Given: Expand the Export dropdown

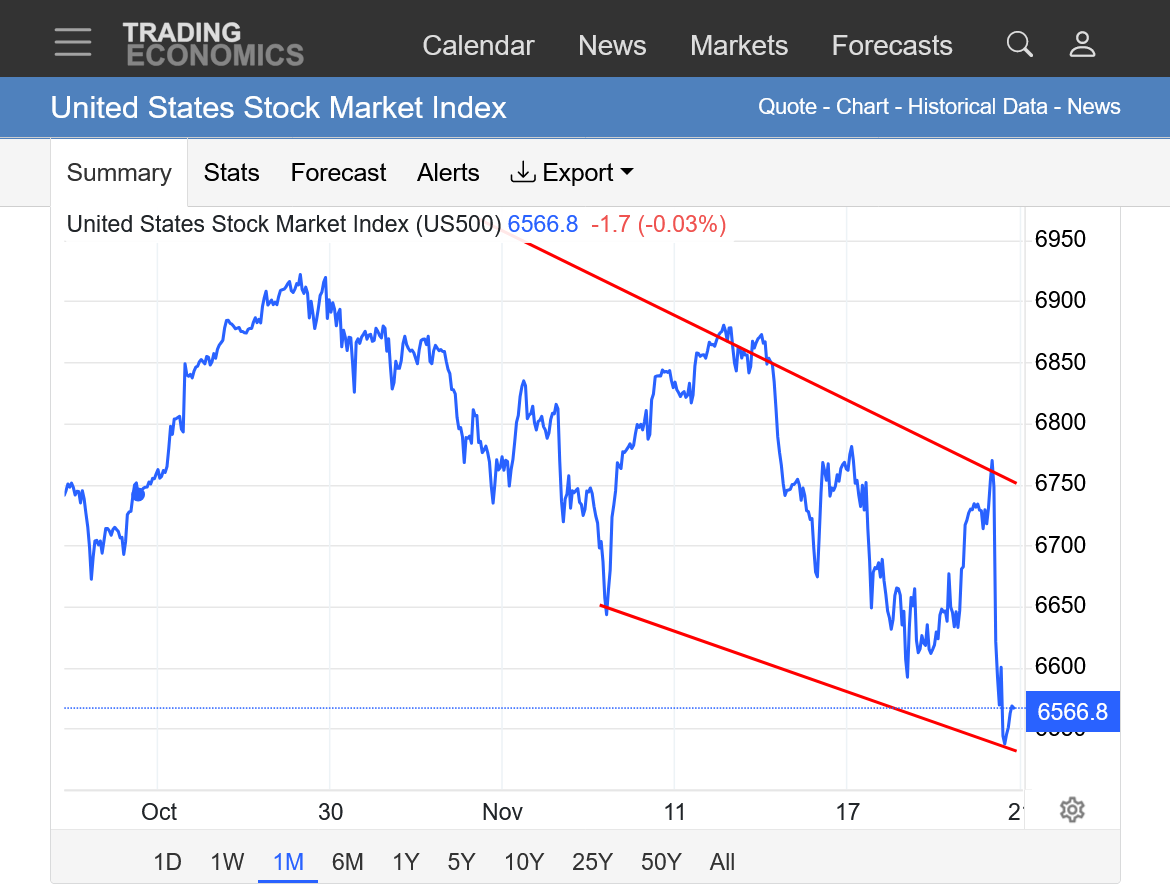Looking at the screenshot, I should coord(572,173).
